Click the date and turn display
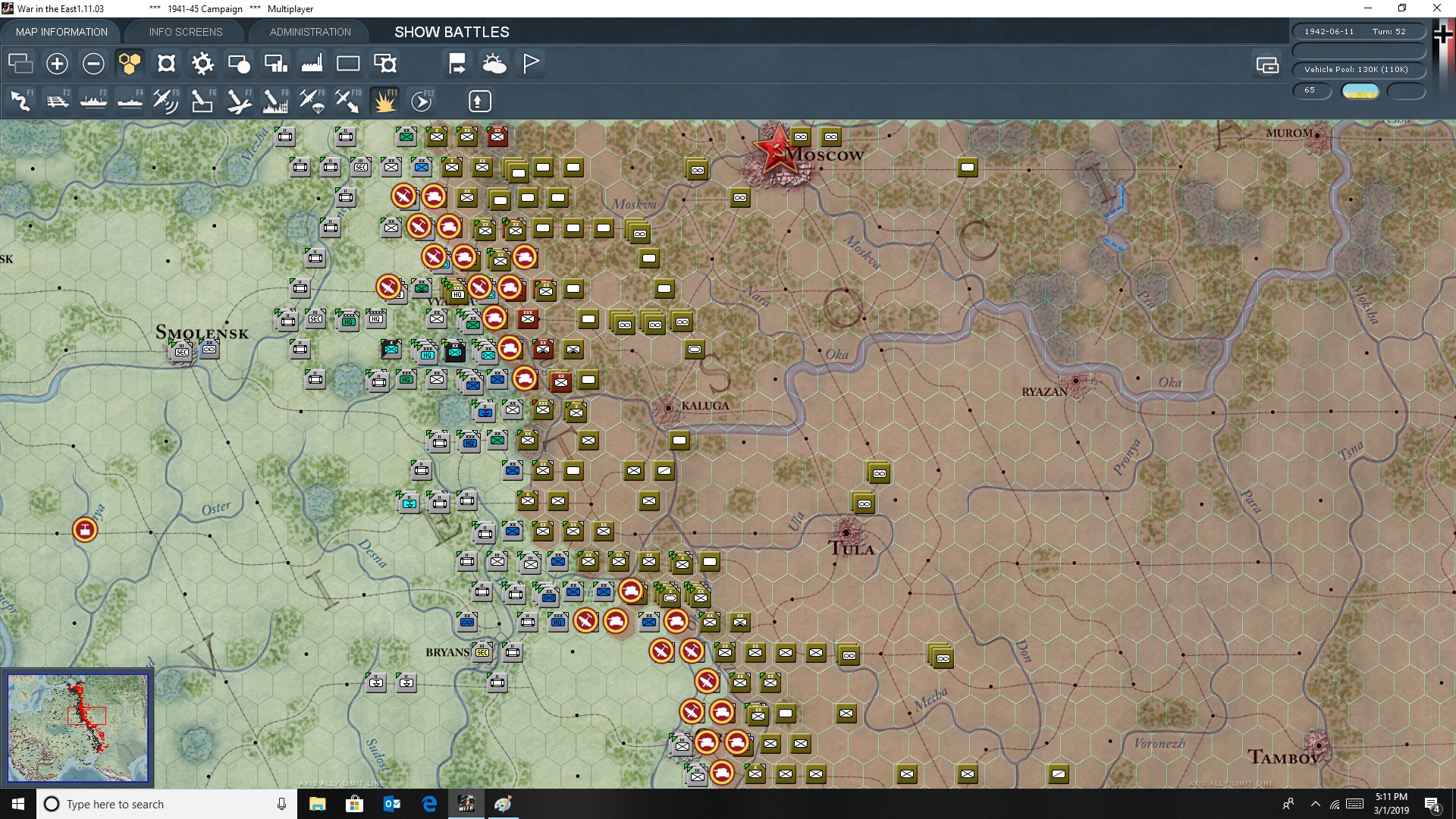 coord(1358,32)
